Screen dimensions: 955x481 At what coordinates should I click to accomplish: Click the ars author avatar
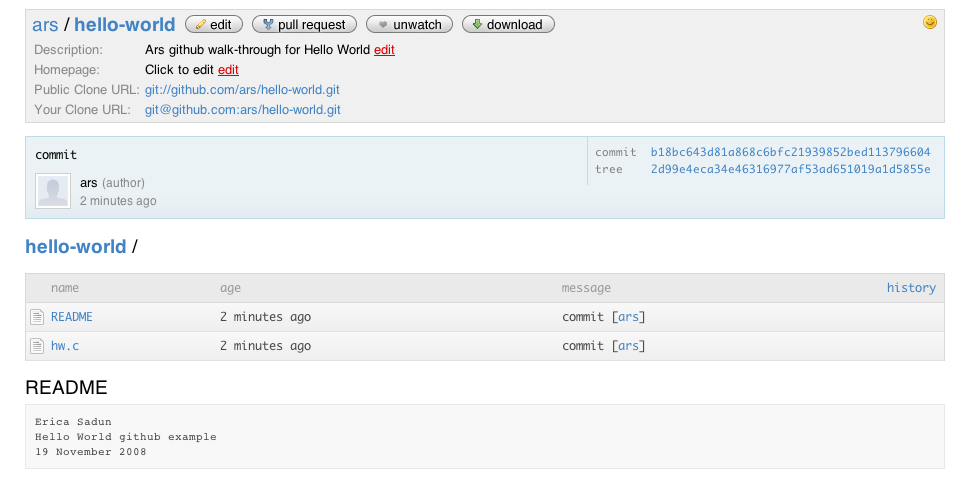[x=53, y=191]
